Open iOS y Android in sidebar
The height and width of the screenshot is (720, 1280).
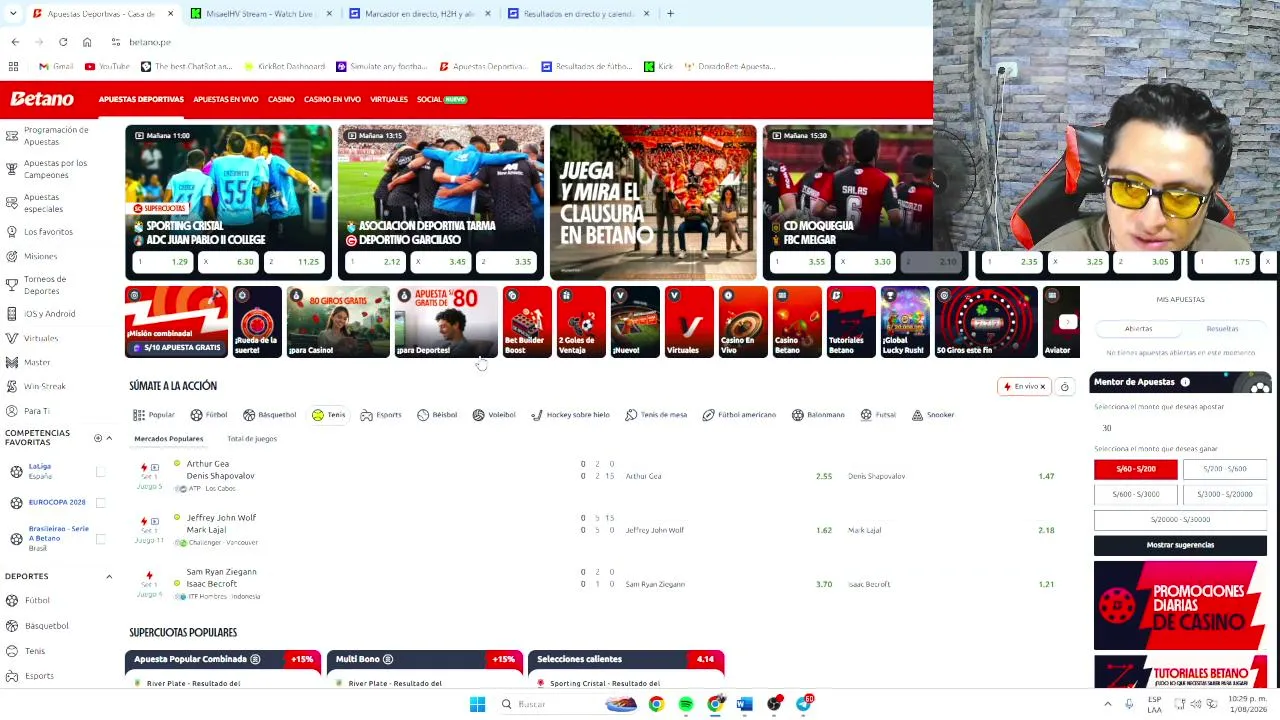click(49, 314)
